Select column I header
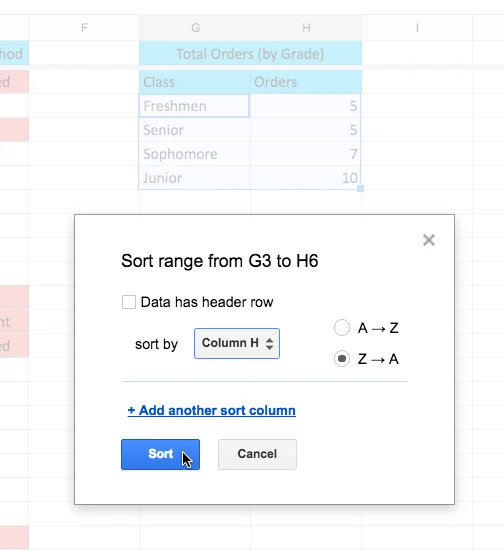 click(417, 28)
